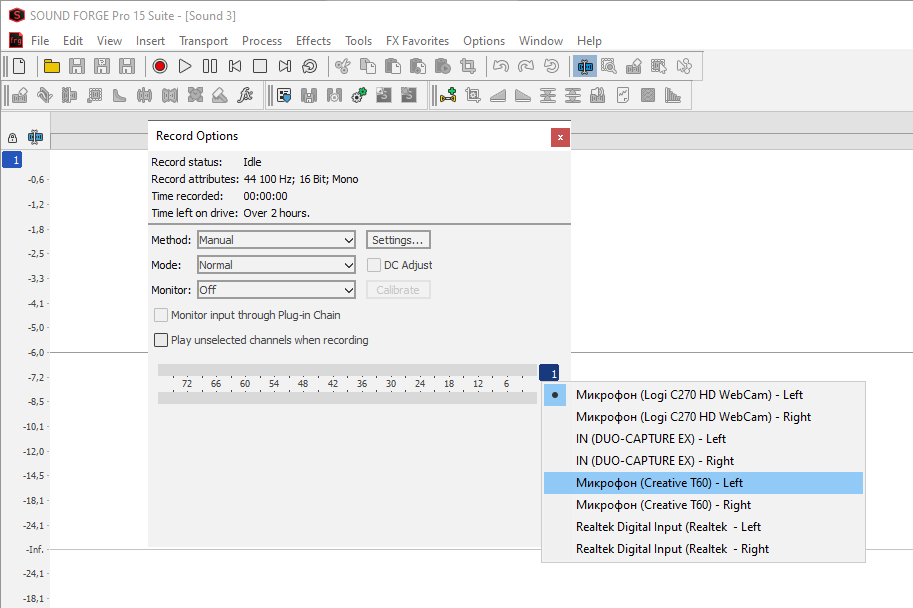913x608 pixels.
Task: Click the Crop/Trim icon in the toolbar
Action: click(x=468, y=66)
